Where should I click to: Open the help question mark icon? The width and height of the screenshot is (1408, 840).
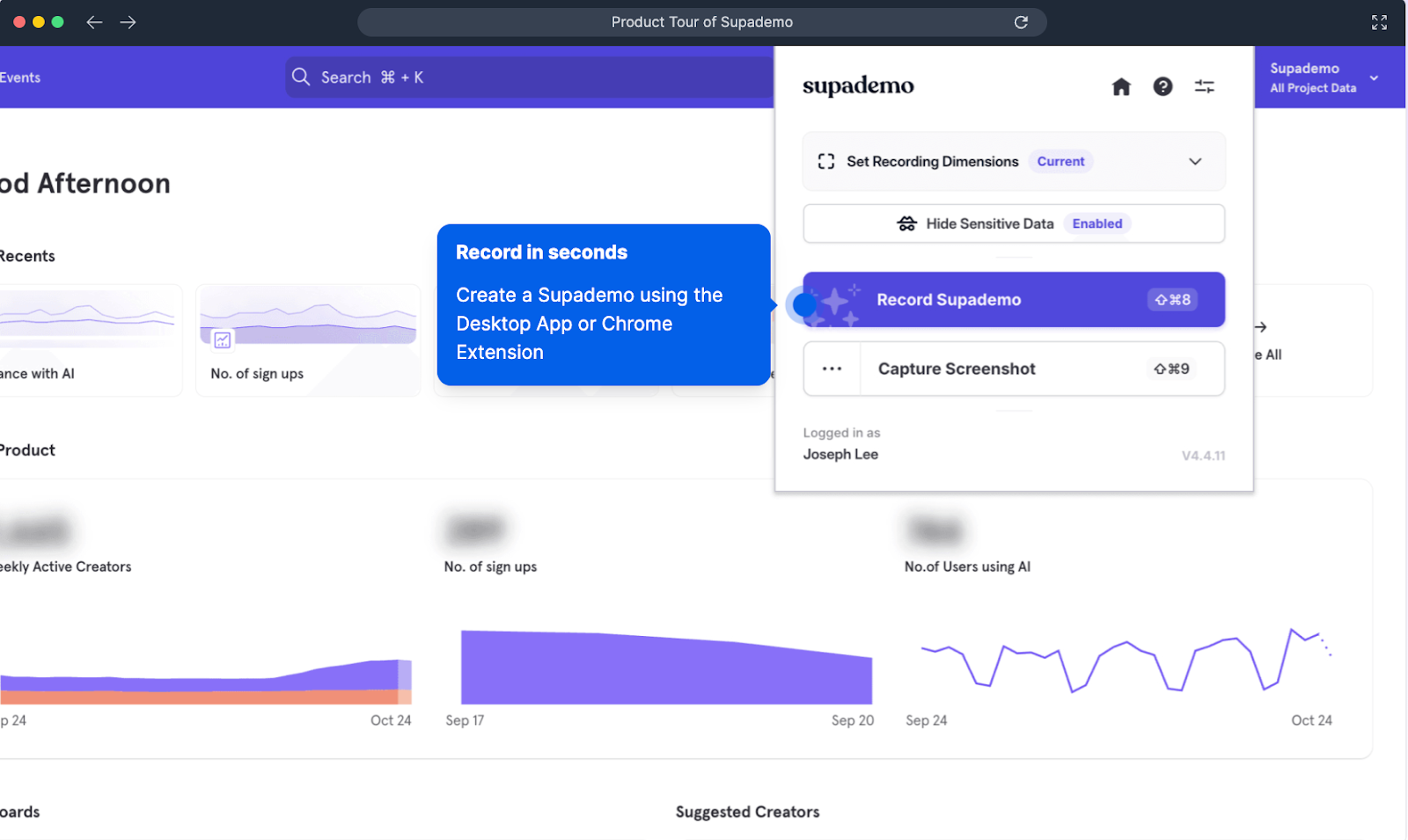pos(1162,86)
